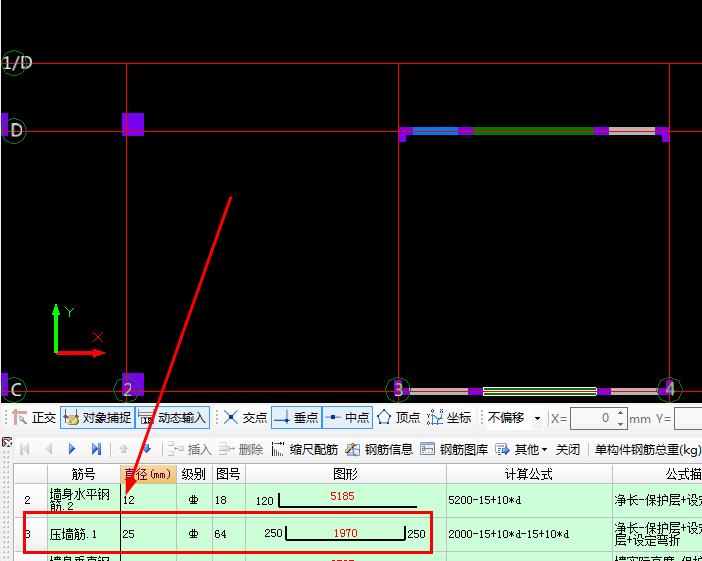Go to first rebar record
Viewport: 702px width, 561px height.
pos(25,449)
